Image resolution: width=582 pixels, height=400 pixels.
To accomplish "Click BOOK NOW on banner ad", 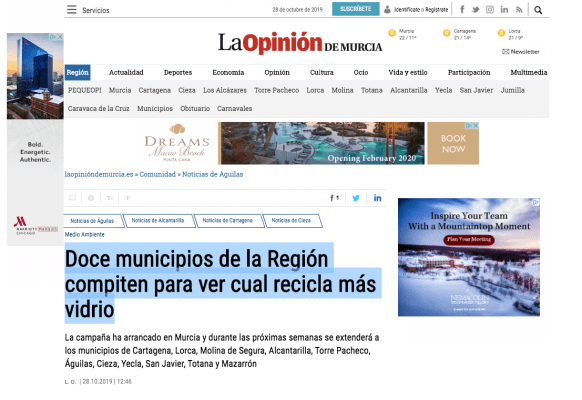I will tap(453, 143).
